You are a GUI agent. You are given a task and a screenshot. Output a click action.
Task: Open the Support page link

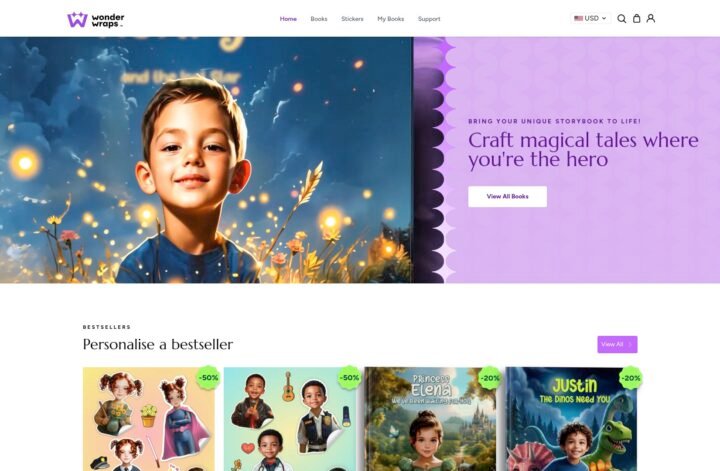click(429, 19)
